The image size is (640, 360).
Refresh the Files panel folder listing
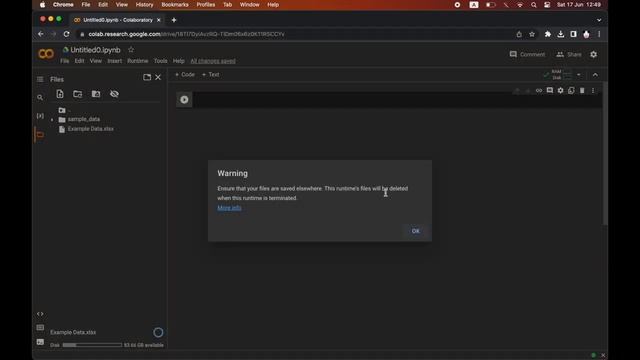coord(78,94)
